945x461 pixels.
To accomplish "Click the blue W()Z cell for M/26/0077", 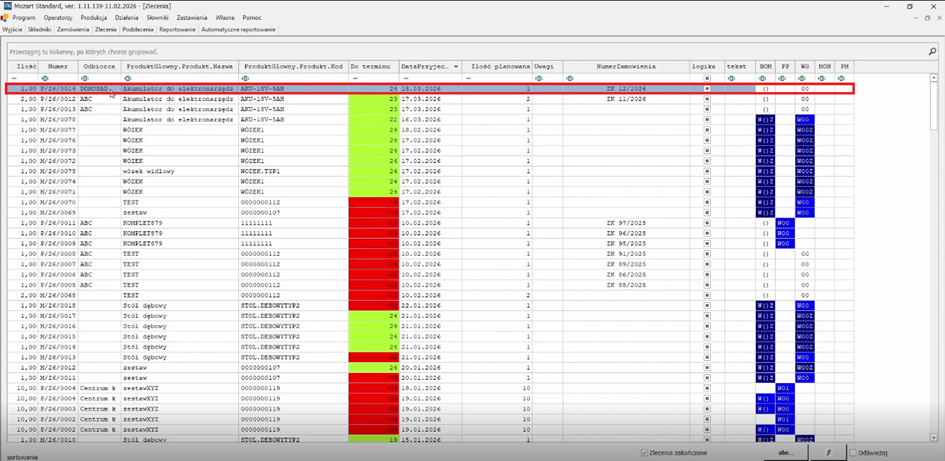I will point(765,129).
